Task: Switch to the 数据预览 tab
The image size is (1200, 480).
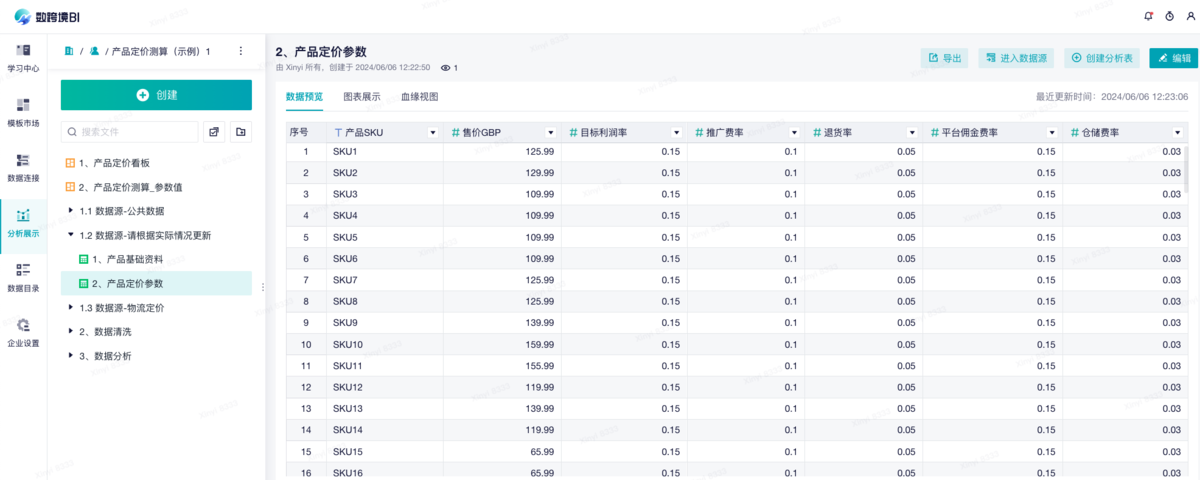Action: click(304, 97)
